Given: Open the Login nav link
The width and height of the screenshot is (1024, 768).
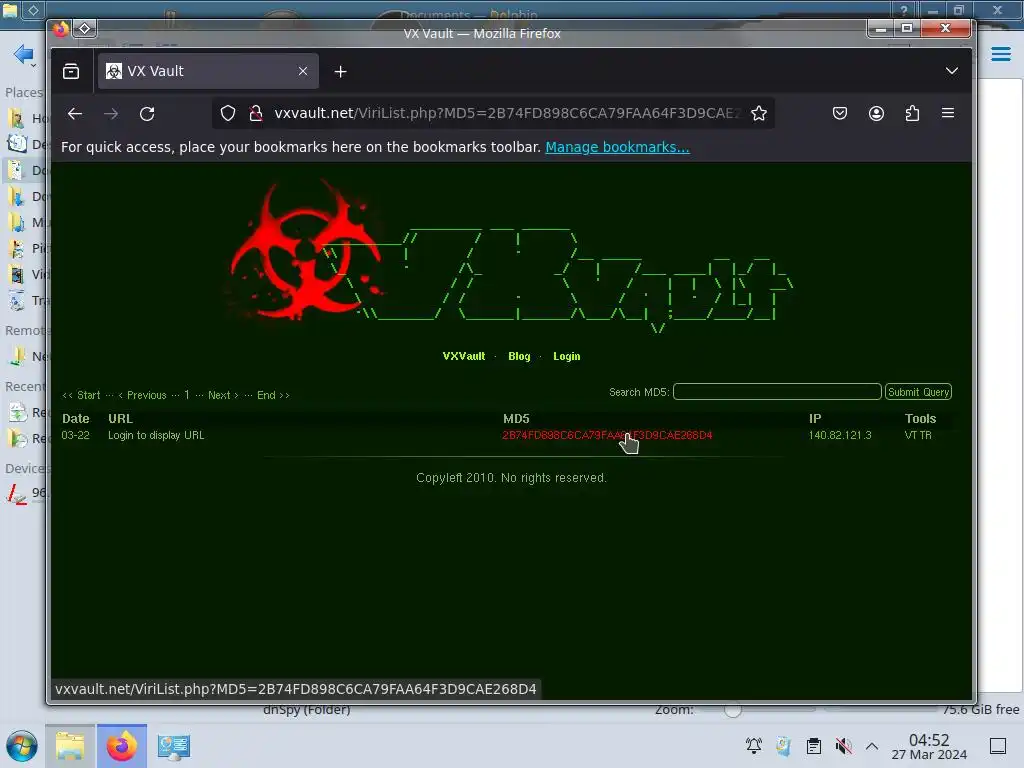Looking at the screenshot, I should [x=566, y=356].
